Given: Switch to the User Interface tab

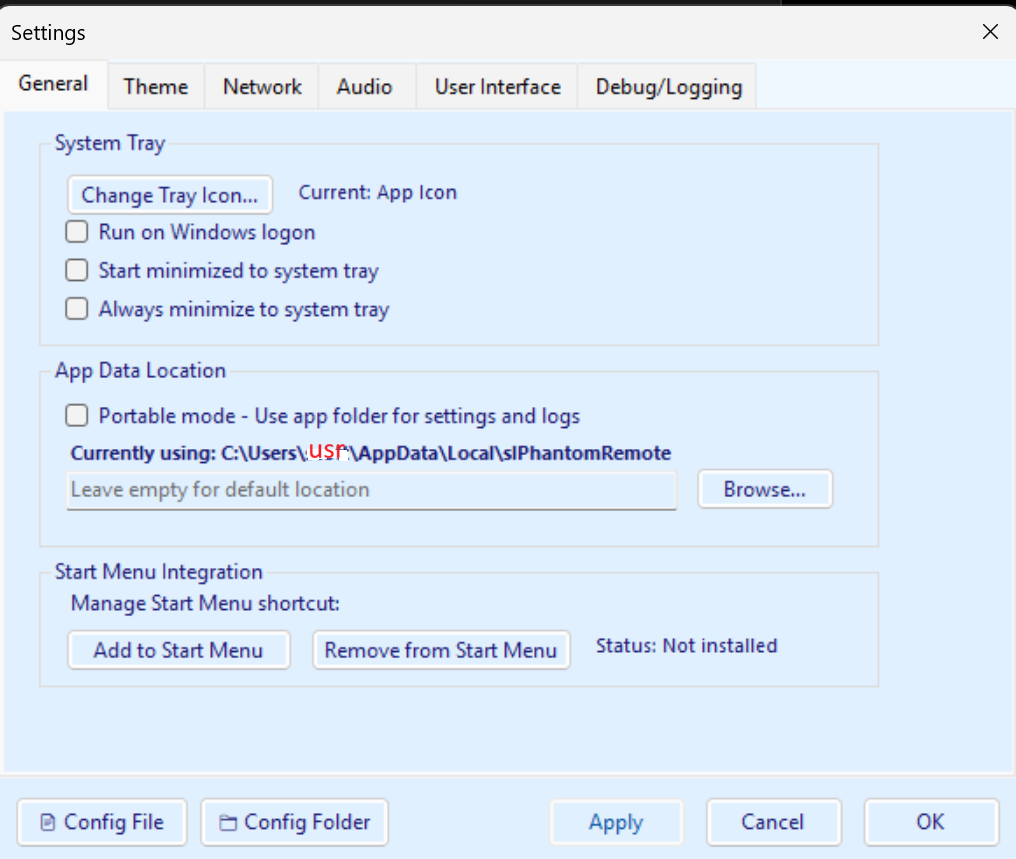Looking at the screenshot, I should click(496, 86).
